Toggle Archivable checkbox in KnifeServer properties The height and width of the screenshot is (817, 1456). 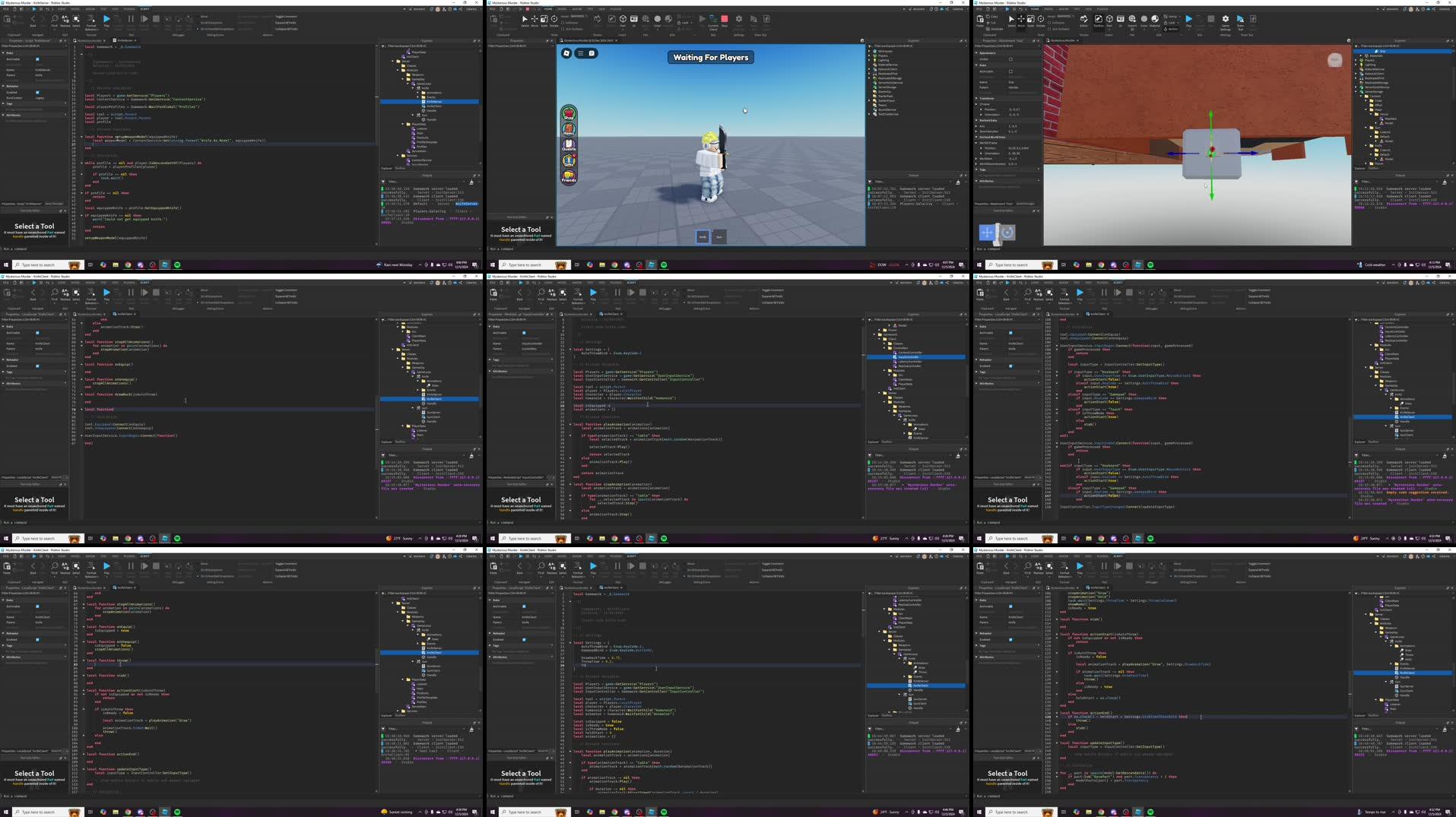[x=37, y=59]
